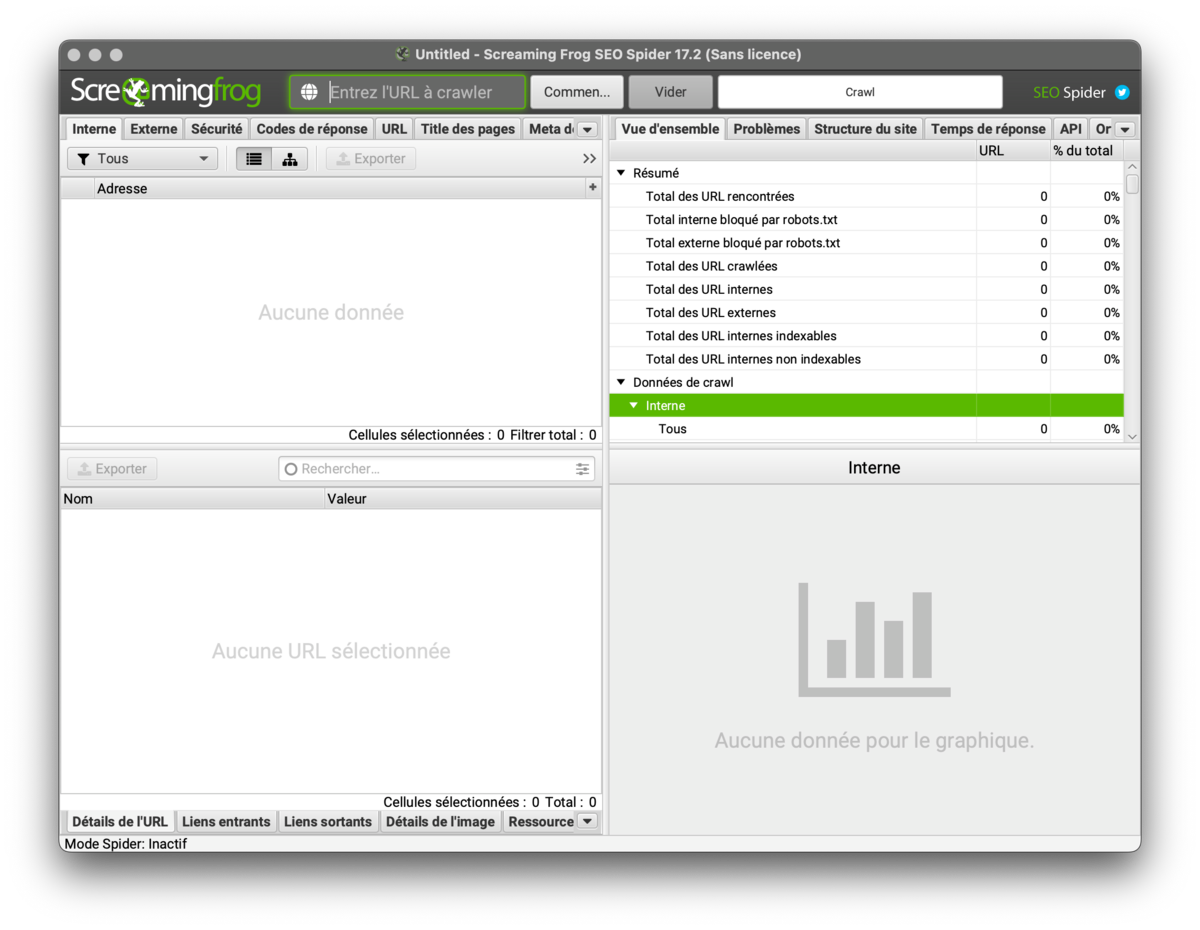Open the Sécurité tab
This screenshot has height=930, width=1200.
pos(217,129)
